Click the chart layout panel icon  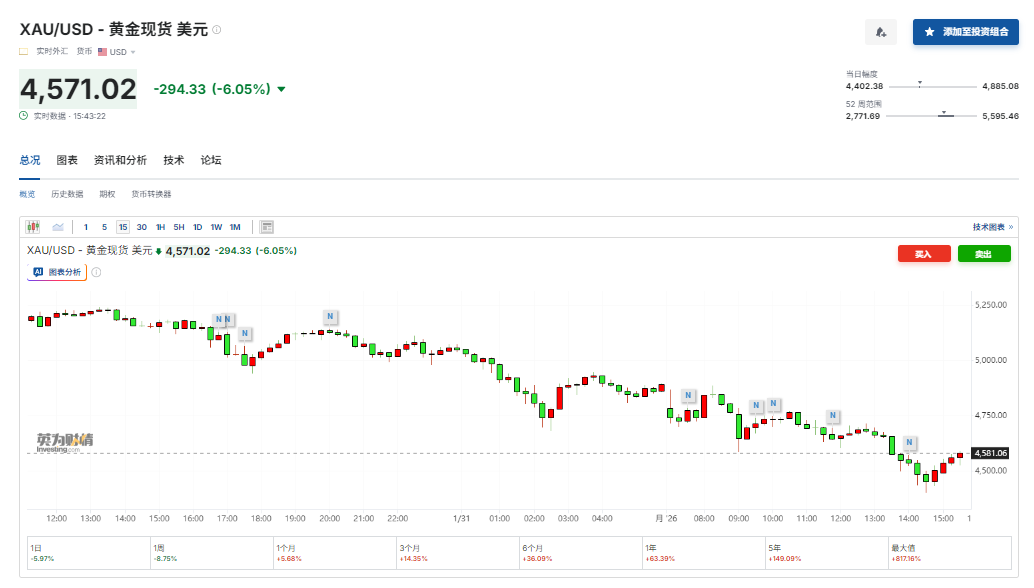coord(267,227)
